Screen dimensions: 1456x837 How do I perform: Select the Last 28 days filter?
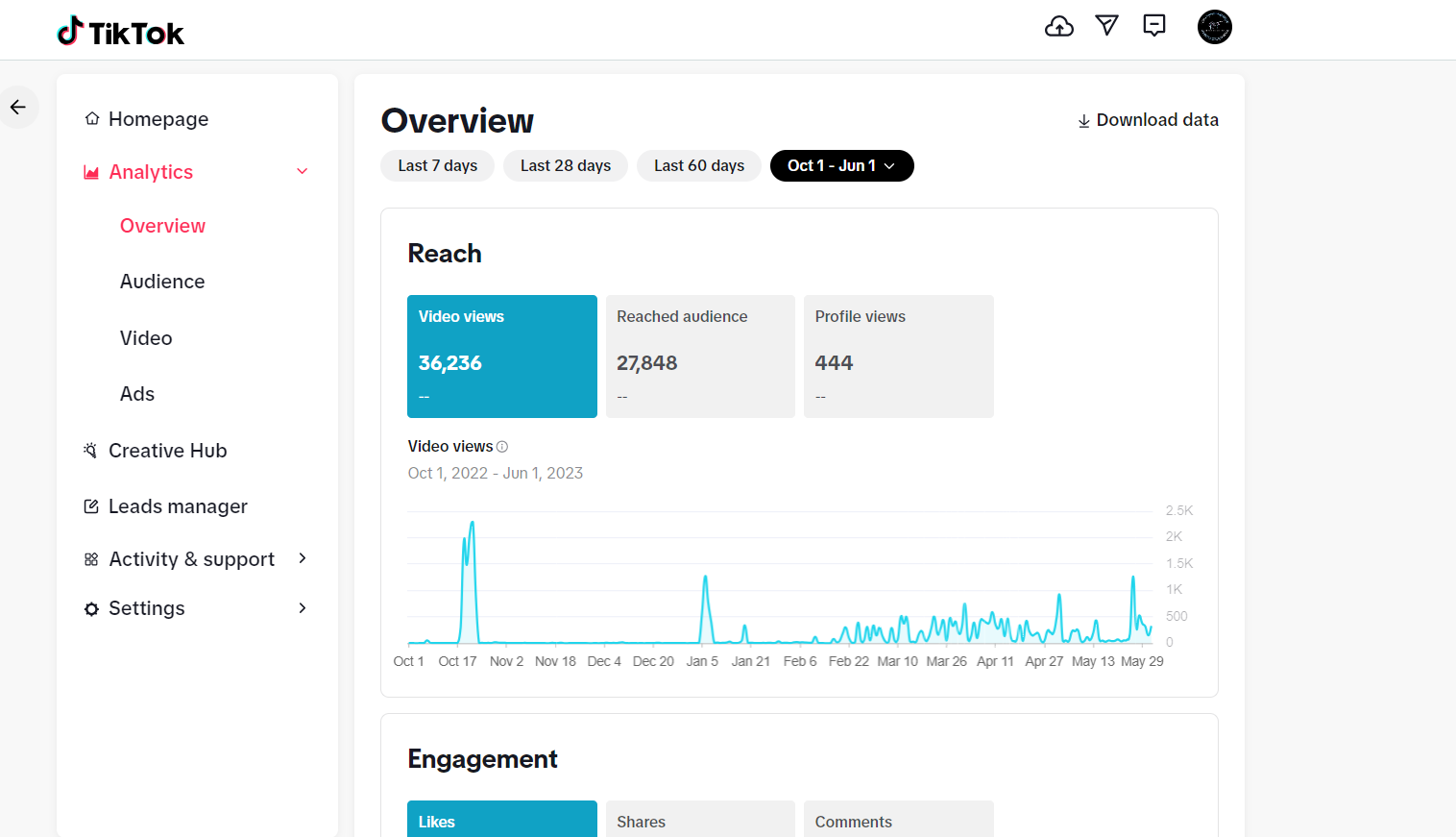coord(566,165)
